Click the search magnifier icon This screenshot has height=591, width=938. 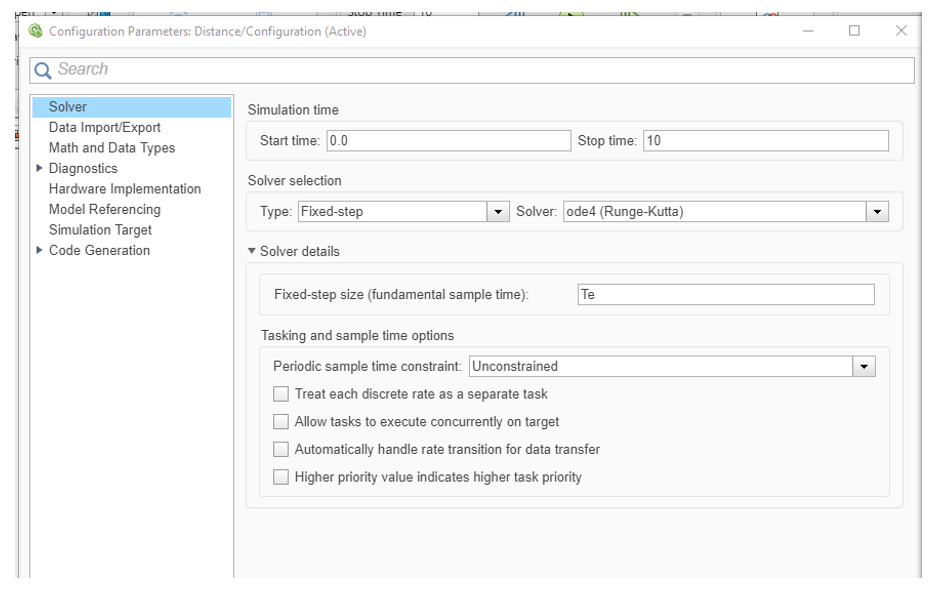[x=41, y=70]
